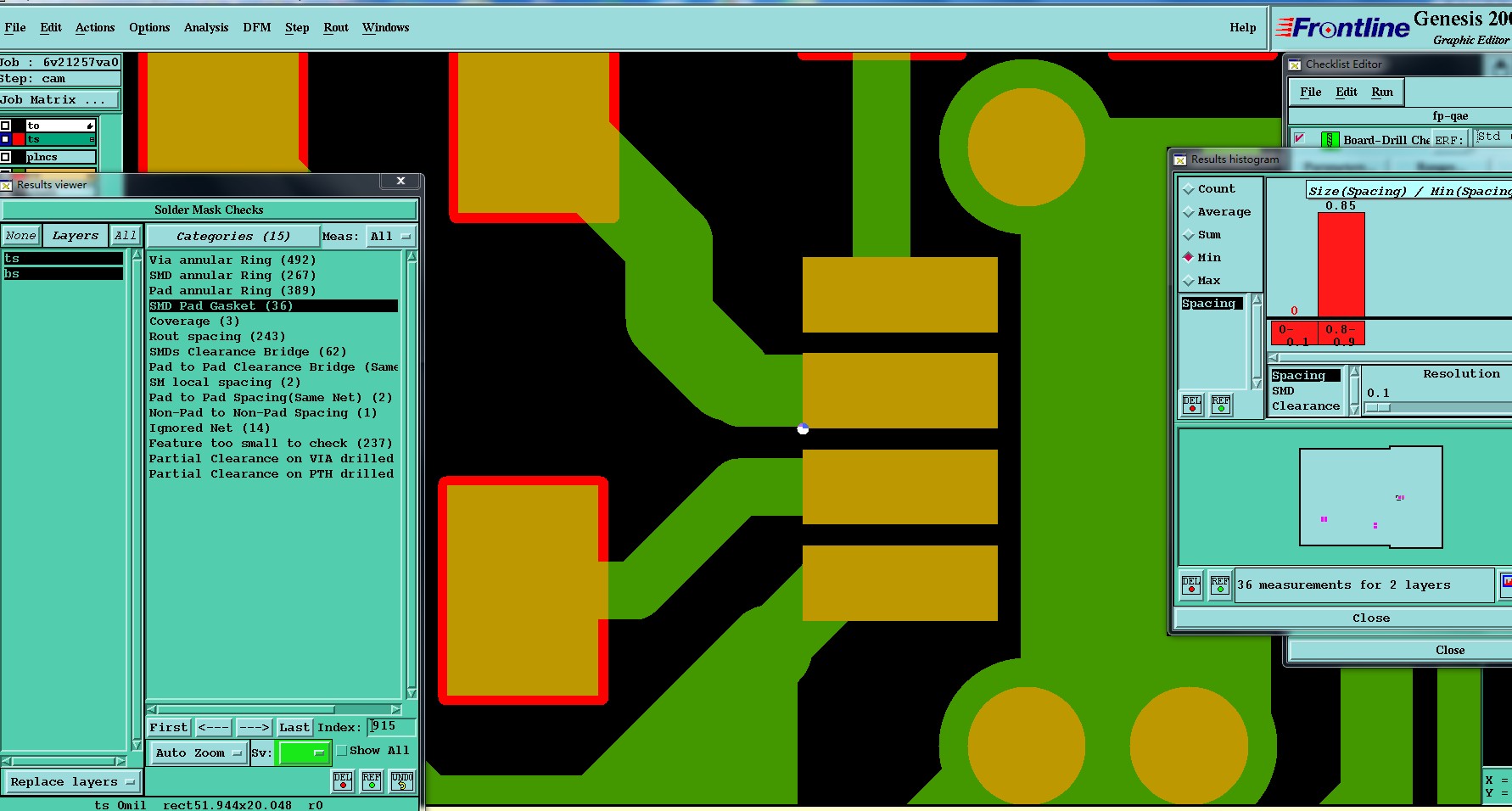Click Close in Results histogram window

pyautogui.click(x=1371, y=618)
